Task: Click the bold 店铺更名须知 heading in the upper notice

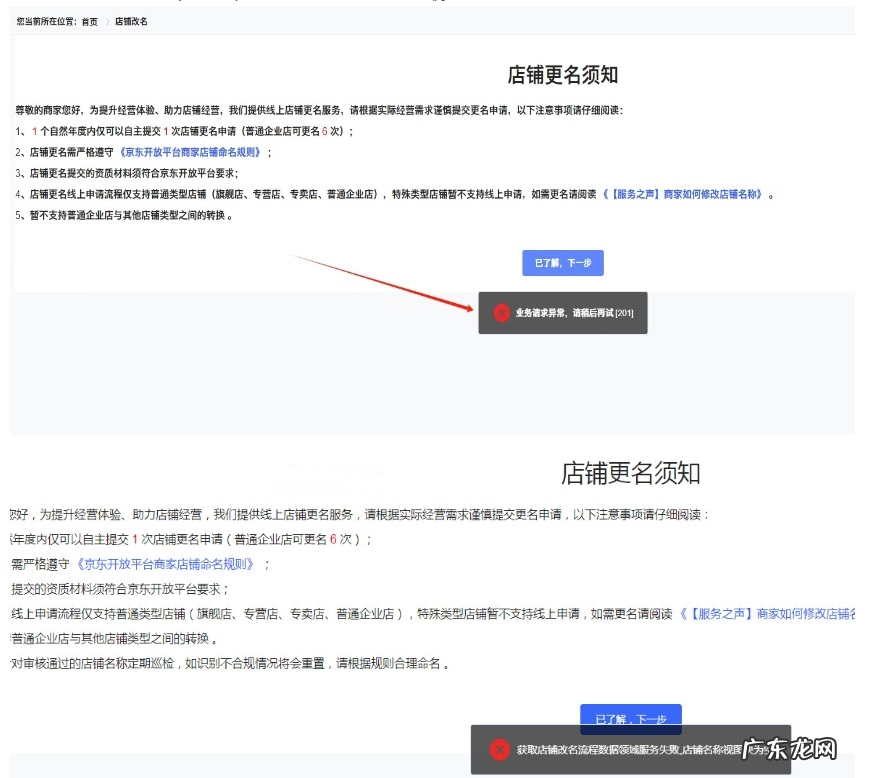Action: coord(563,75)
